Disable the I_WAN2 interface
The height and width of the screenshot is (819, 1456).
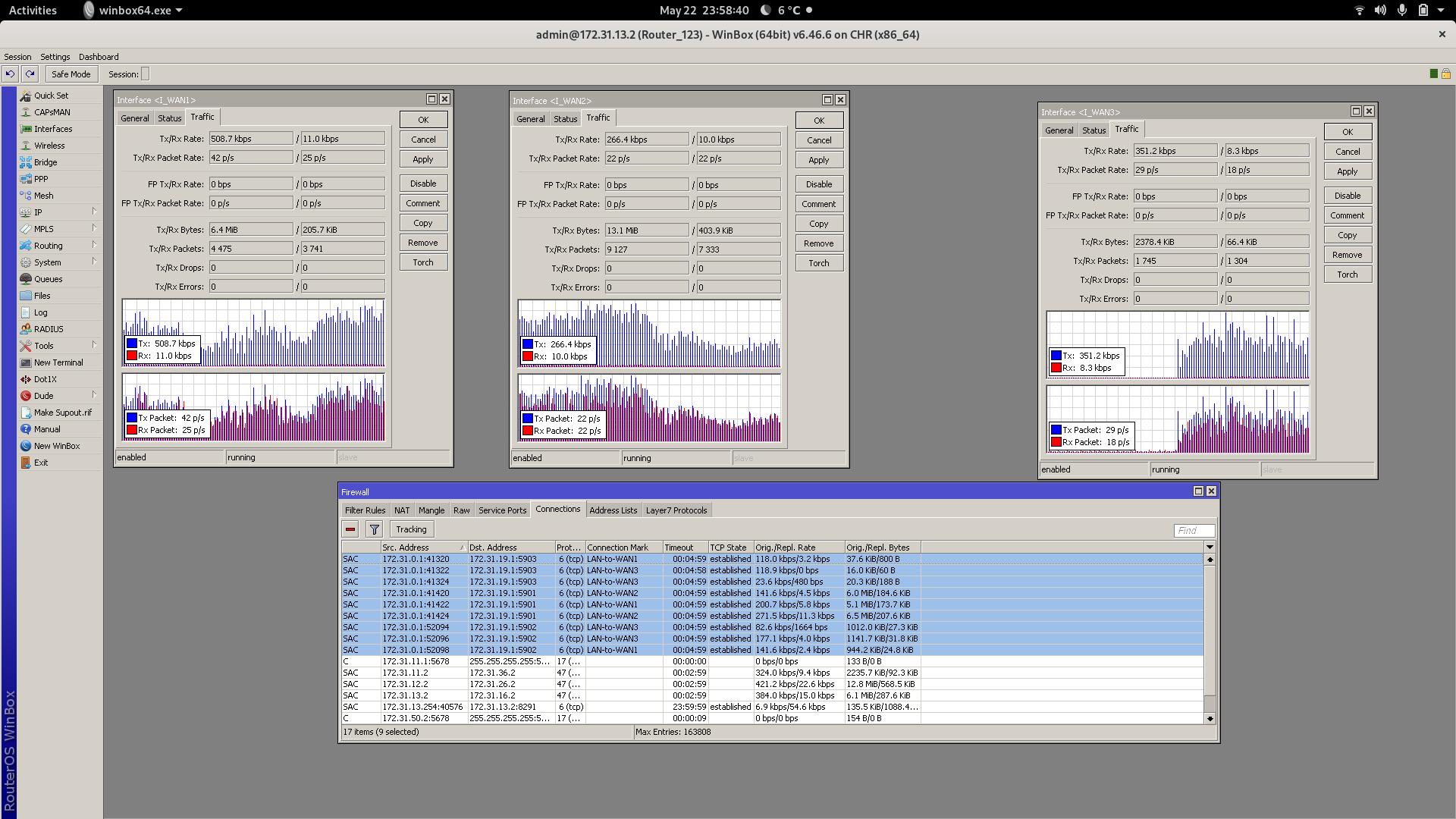(x=818, y=184)
